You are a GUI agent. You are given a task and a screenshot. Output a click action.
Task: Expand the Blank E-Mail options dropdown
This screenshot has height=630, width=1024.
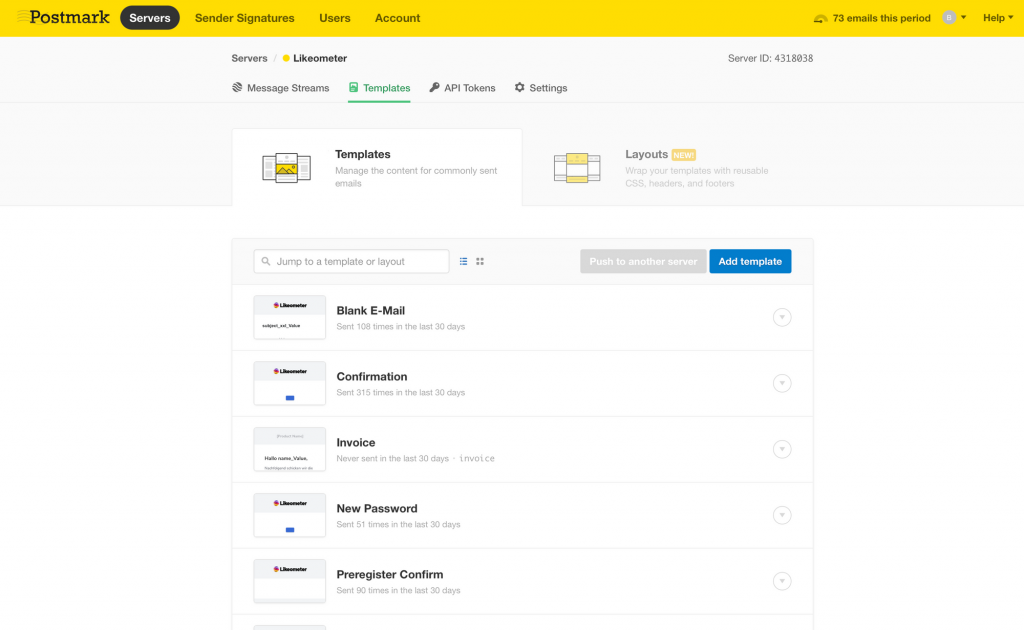pyautogui.click(x=782, y=317)
